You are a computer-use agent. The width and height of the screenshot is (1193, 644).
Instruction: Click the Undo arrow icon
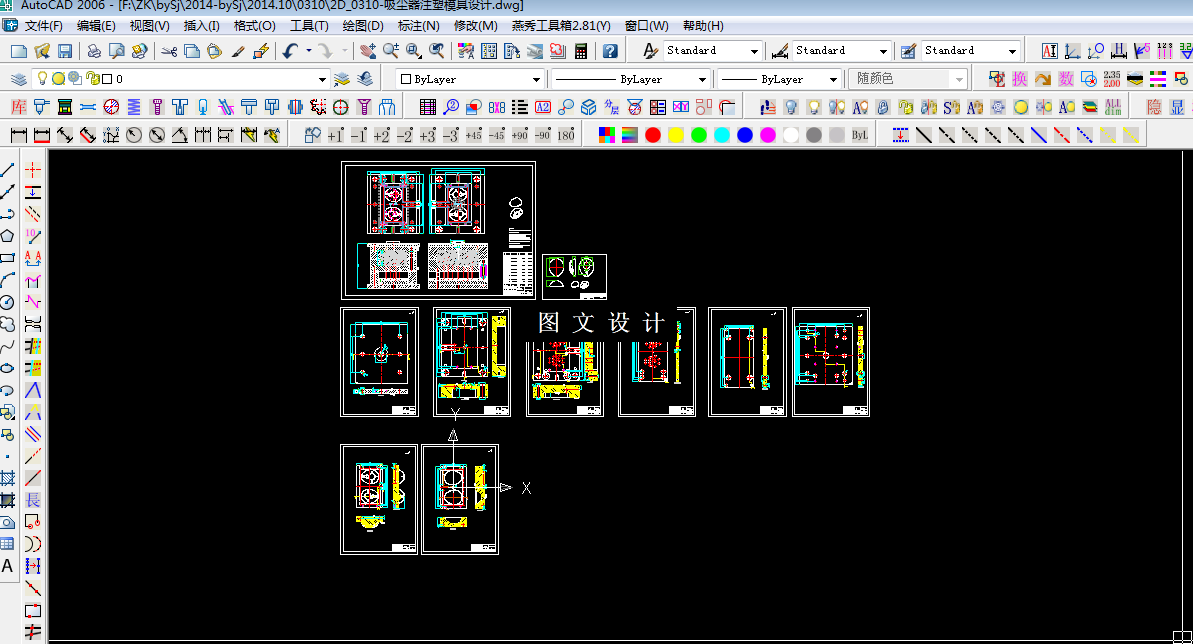[x=290, y=51]
